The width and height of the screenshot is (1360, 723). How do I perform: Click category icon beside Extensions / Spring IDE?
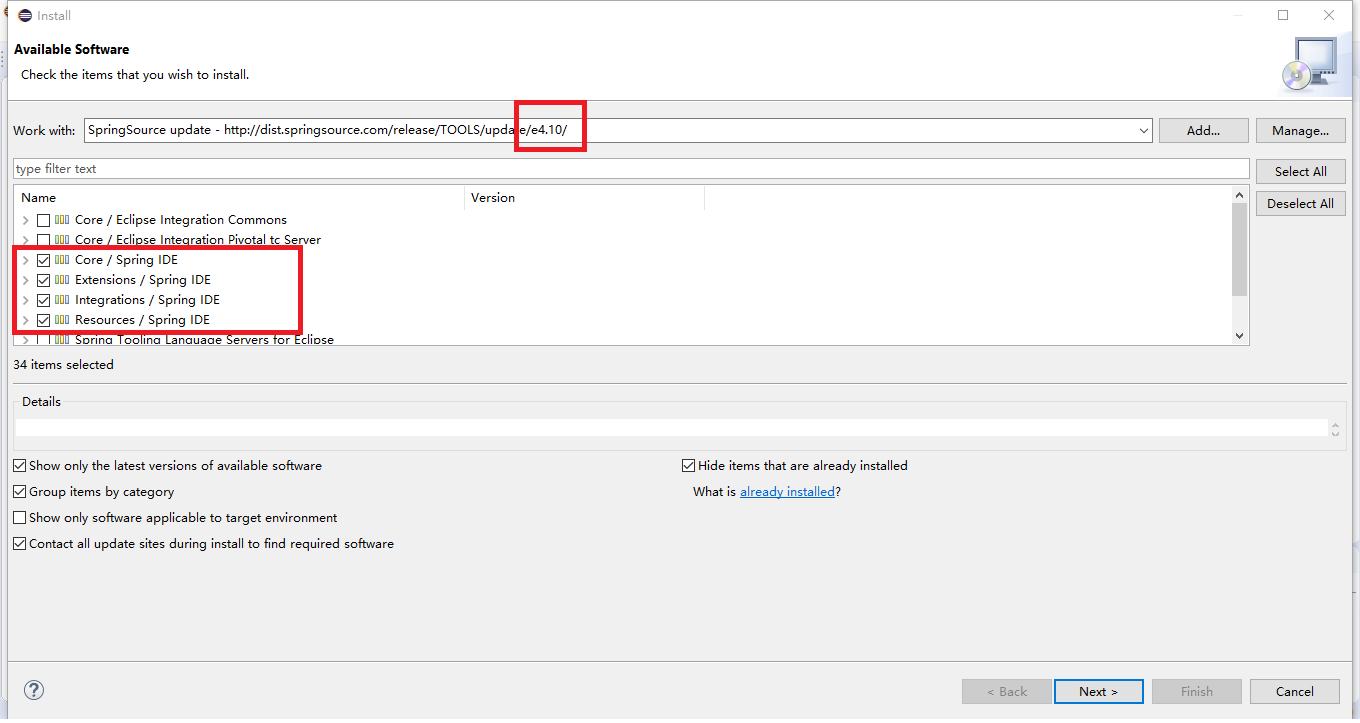62,280
